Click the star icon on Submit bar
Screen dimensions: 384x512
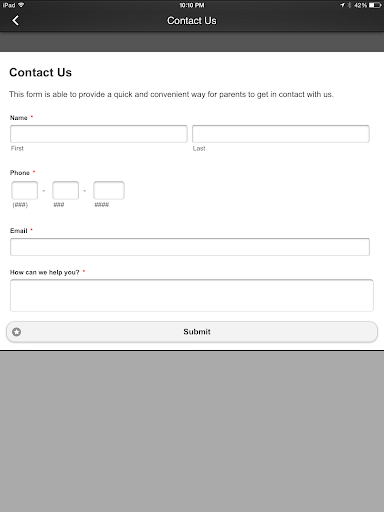(x=16, y=332)
